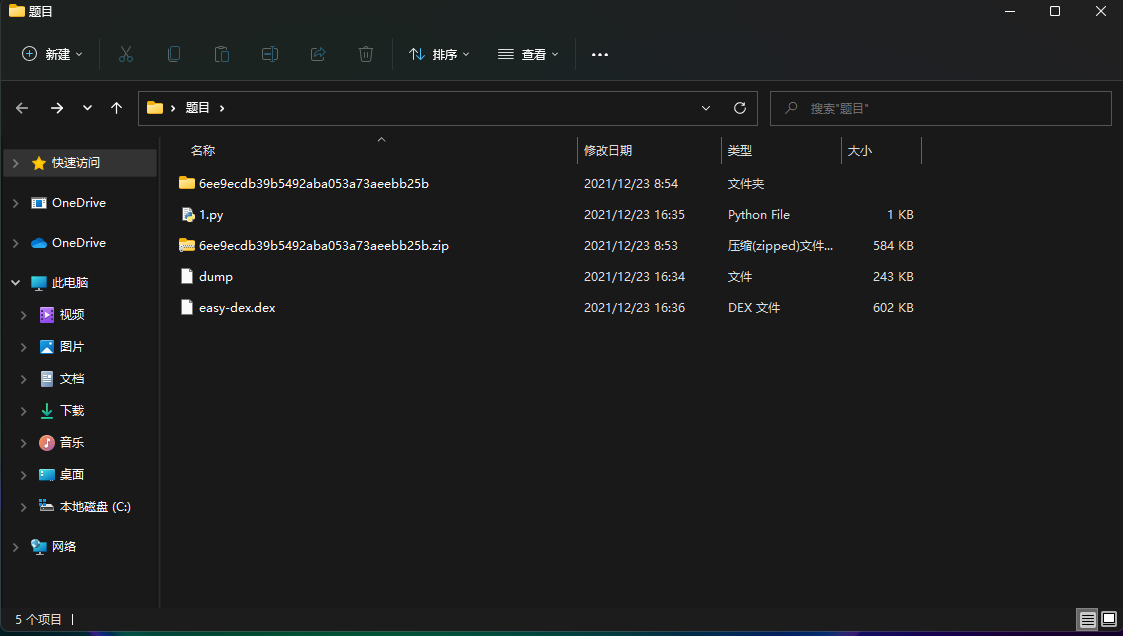Click the Share icon in toolbar
The width and height of the screenshot is (1123, 636).
point(318,54)
